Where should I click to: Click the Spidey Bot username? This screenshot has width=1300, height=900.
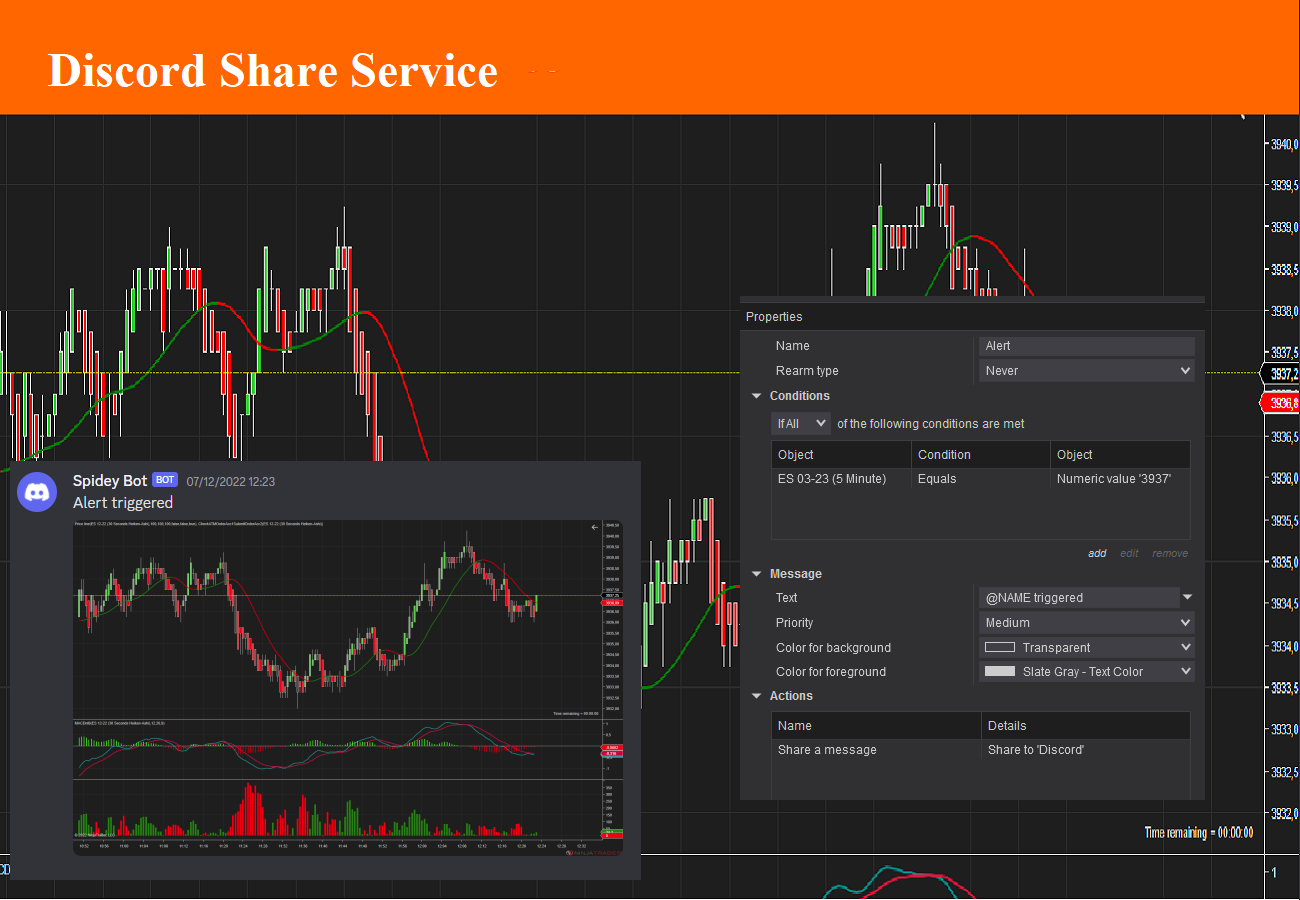(110, 481)
